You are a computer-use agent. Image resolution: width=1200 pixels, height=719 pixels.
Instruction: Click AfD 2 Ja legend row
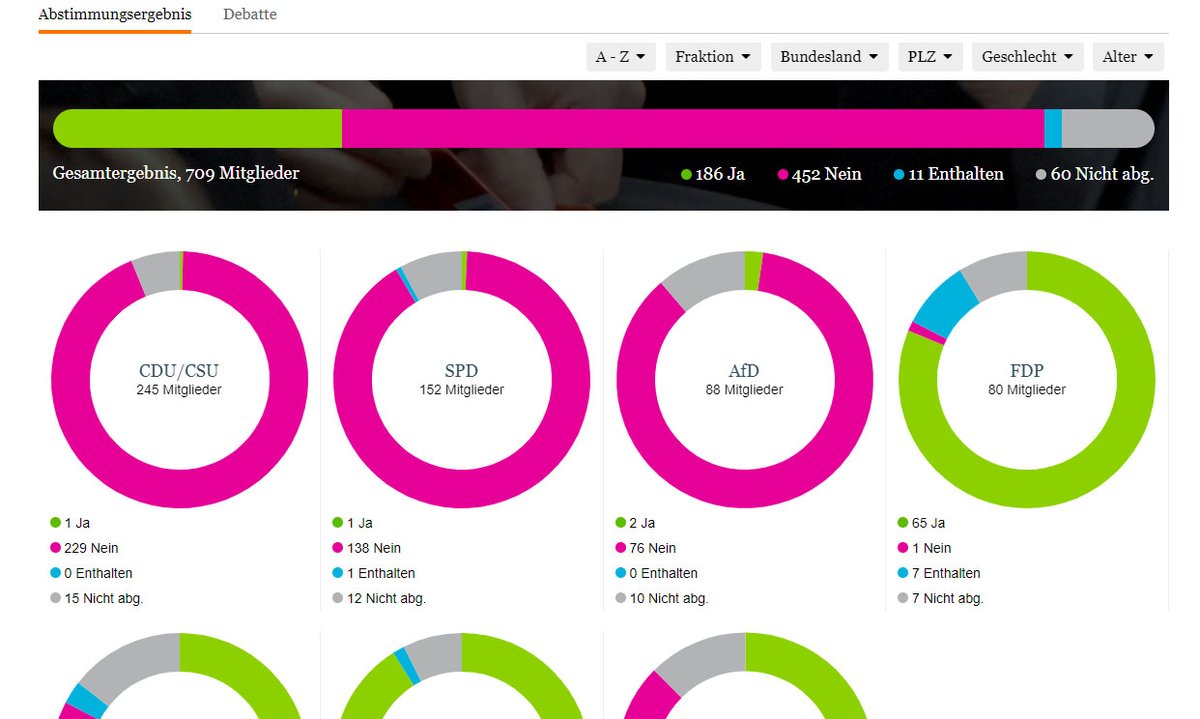pyautogui.click(x=637, y=522)
